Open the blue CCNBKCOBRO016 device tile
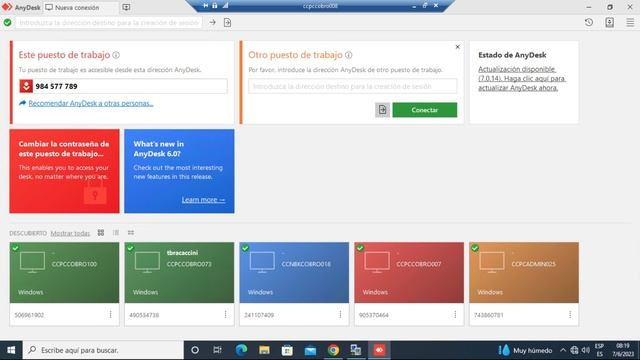640x360 pixels. (294, 273)
